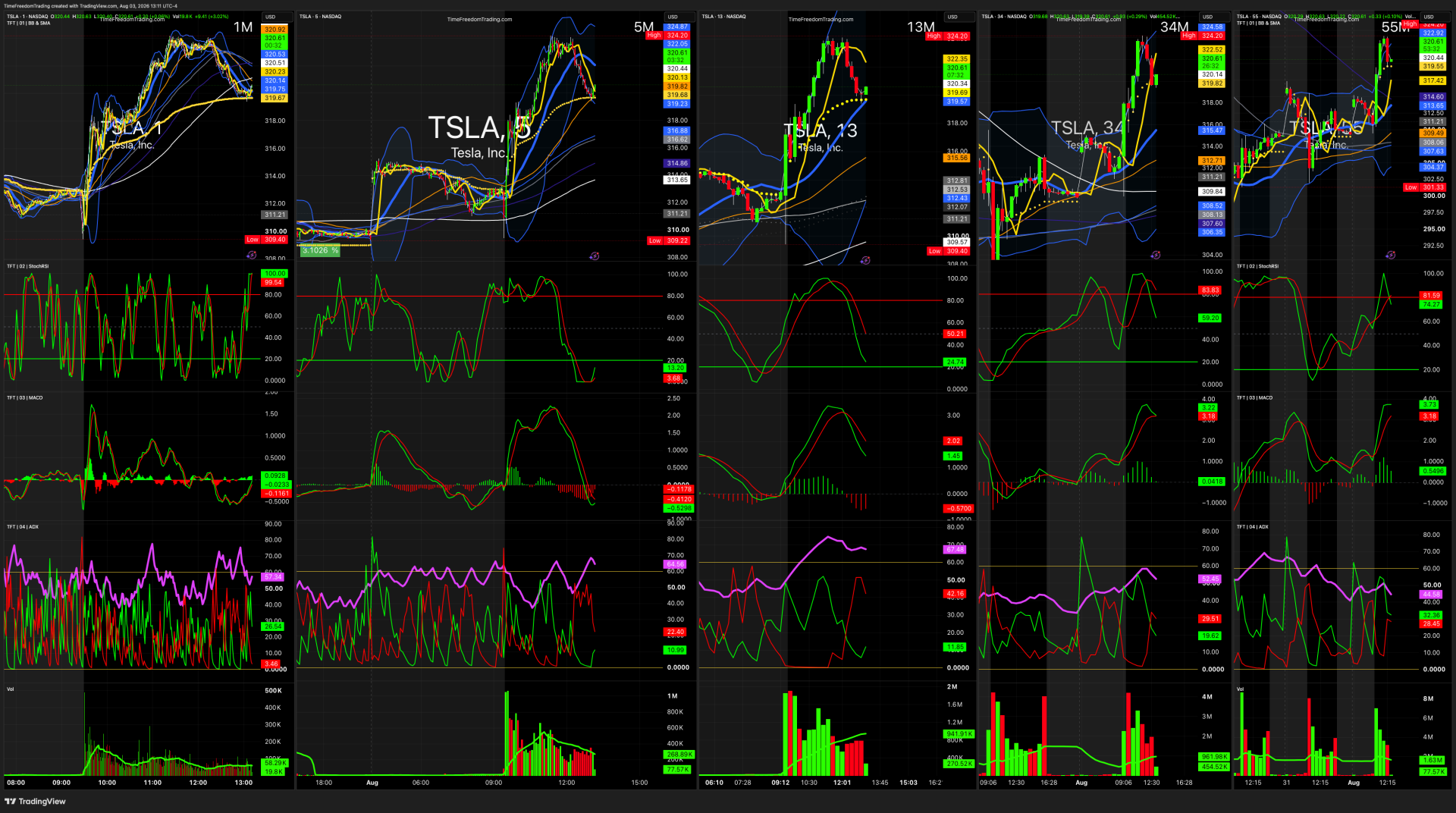
Task: Click the 'Low 309.40' price label in 13M chart
Action: pyautogui.click(x=948, y=251)
